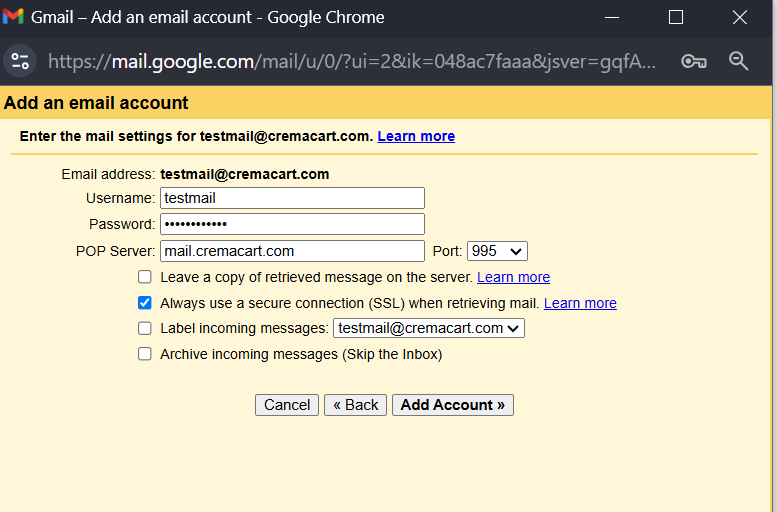This screenshot has width=777, height=512.
Task: Maximize the Chrome popup window
Action: (x=676, y=17)
